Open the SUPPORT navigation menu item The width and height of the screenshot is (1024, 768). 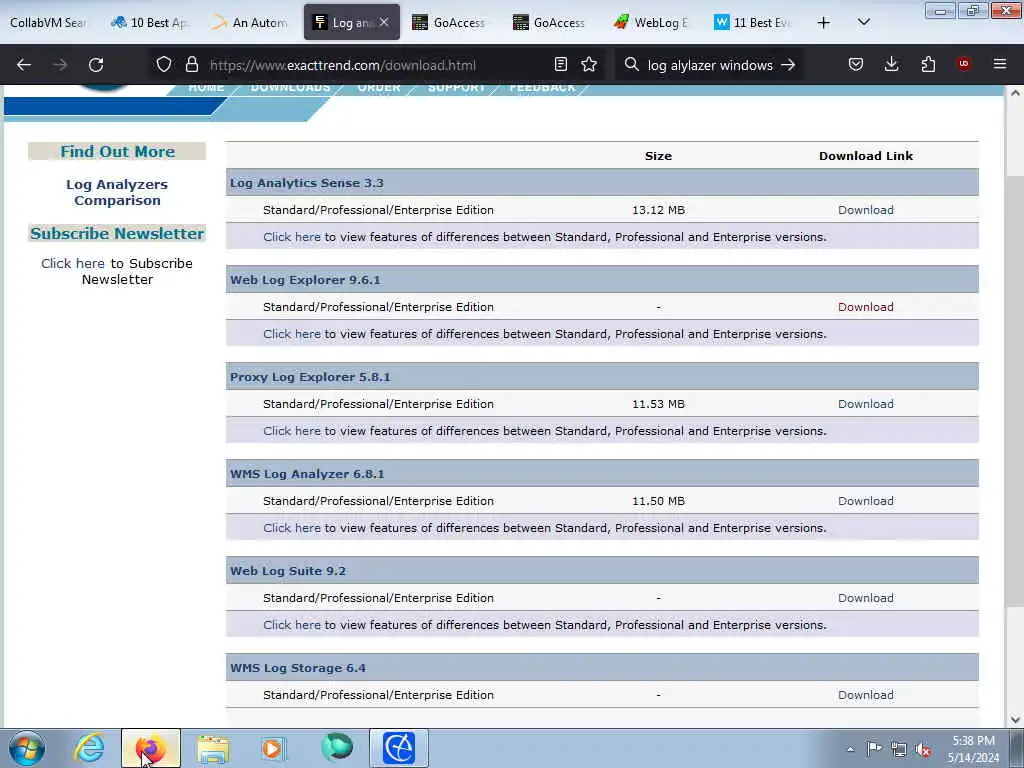click(x=456, y=88)
